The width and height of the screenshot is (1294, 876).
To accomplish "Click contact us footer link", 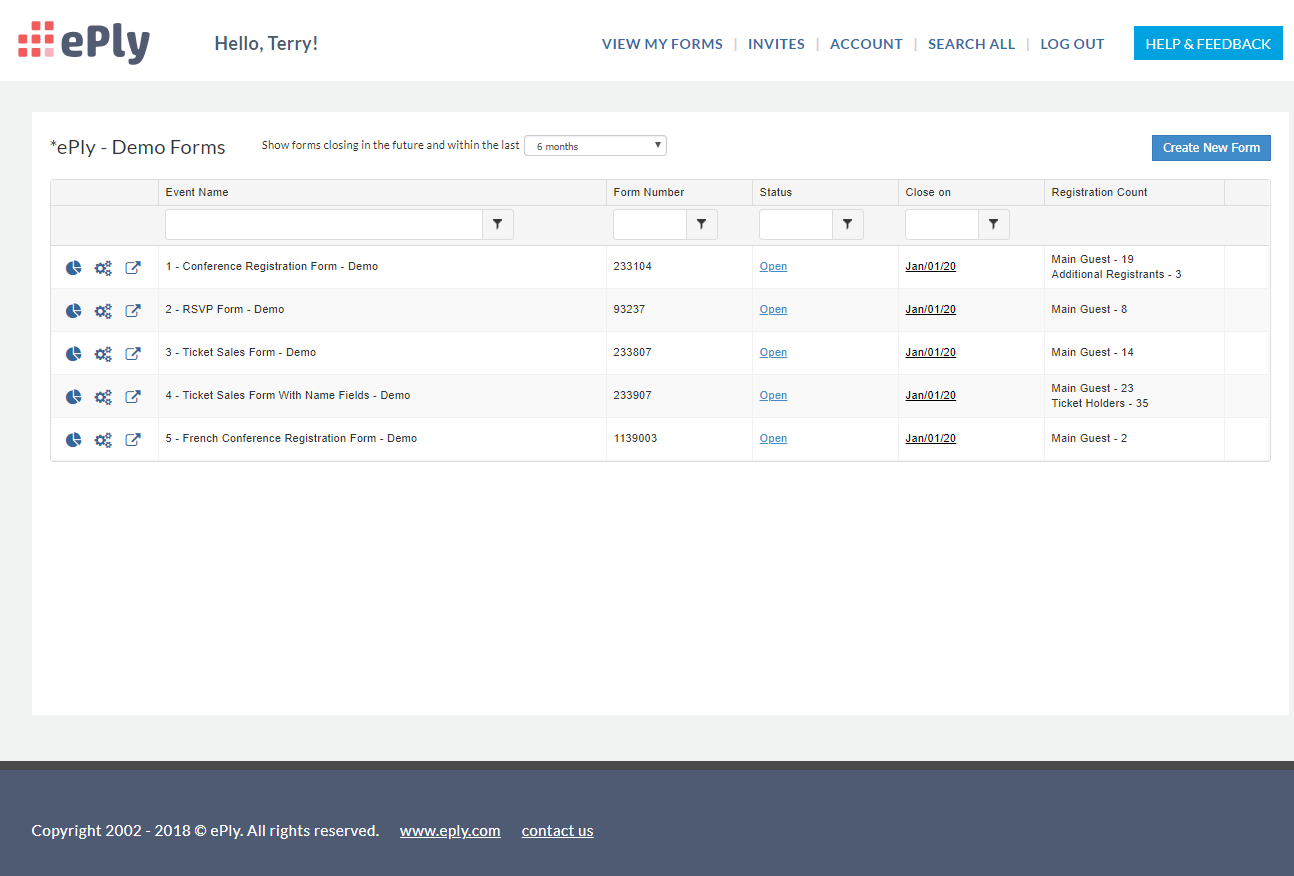I will coord(557,831).
